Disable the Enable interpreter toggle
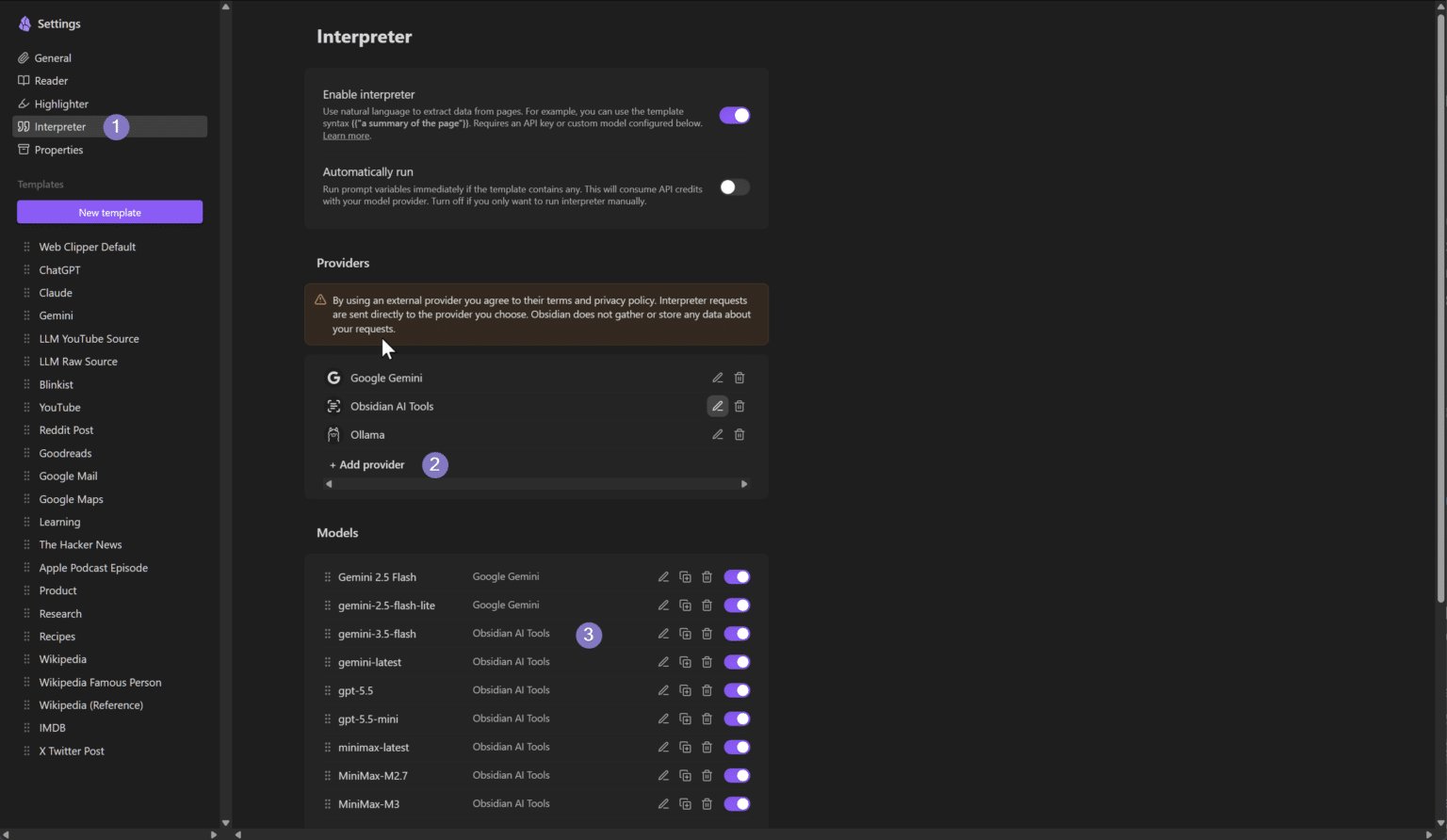1447x840 pixels. (x=735, y=115)
